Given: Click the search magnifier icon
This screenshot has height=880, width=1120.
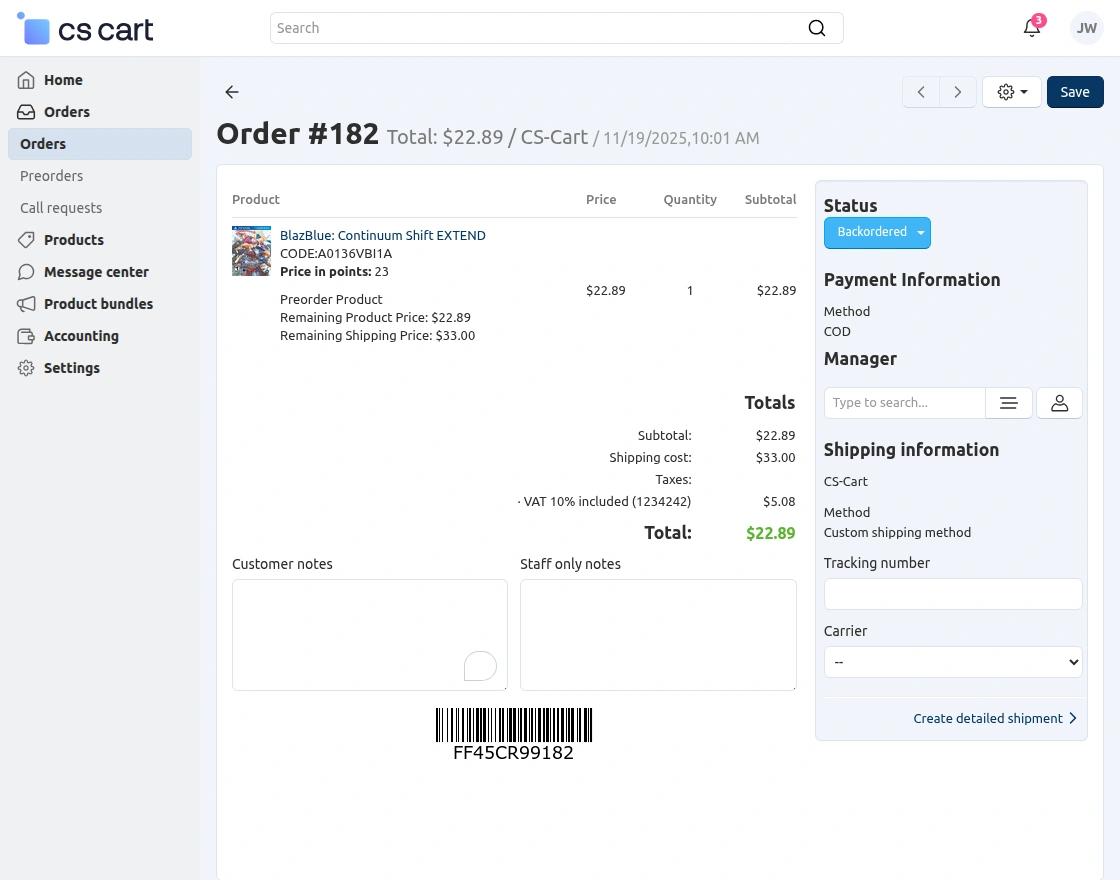Looking at the screenshot, I should point(817,28).
